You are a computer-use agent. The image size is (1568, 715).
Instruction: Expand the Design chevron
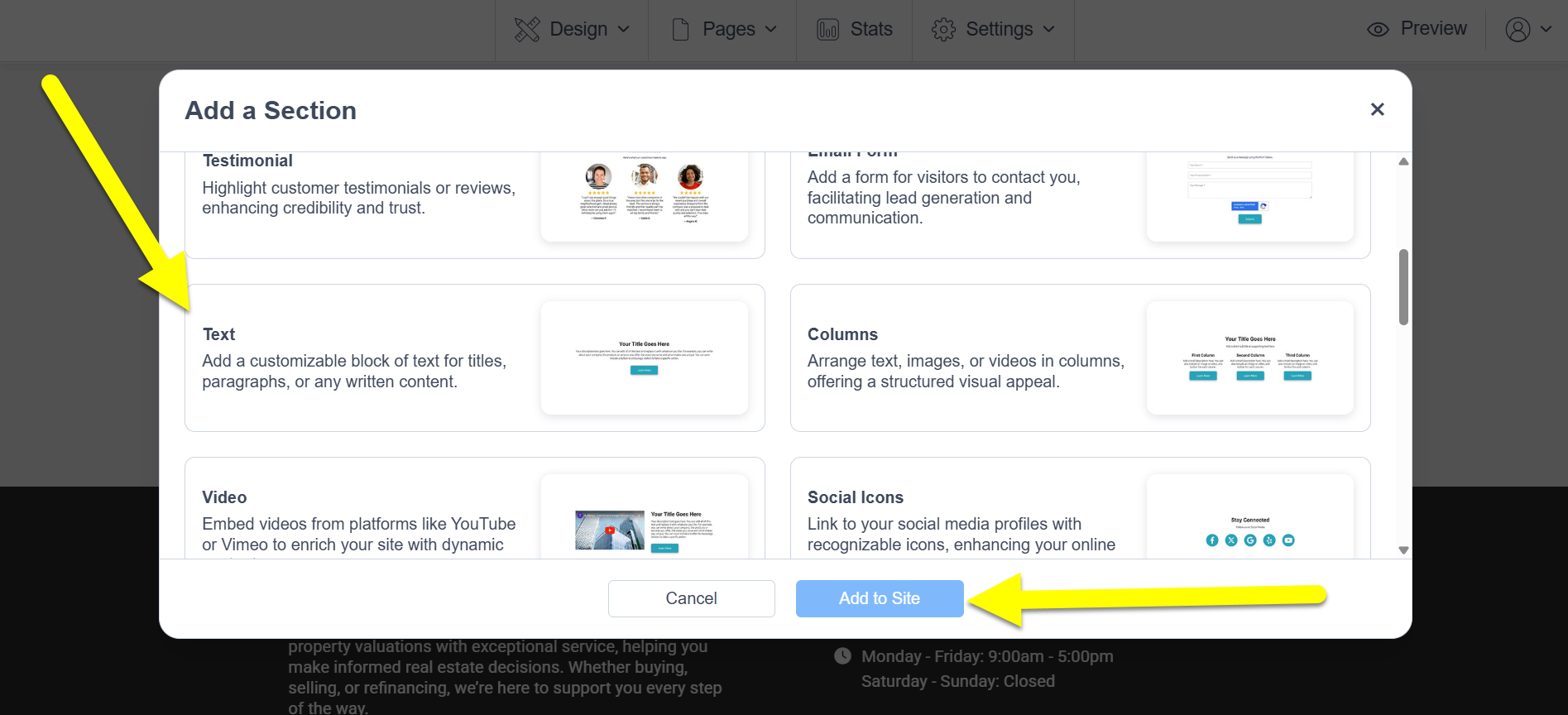(x=624, y=30)
